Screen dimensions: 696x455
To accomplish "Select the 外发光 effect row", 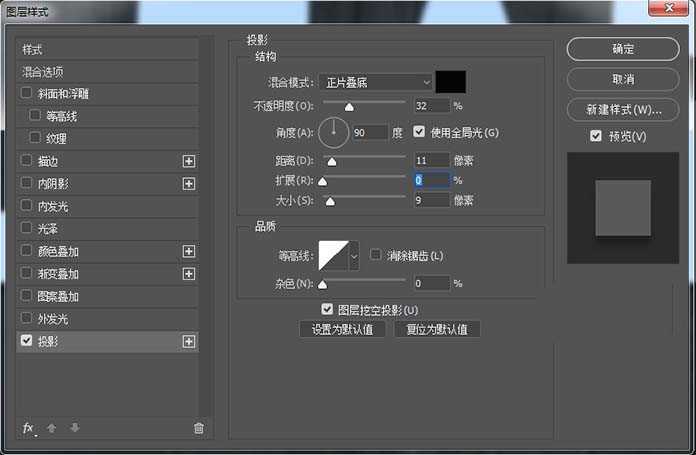I will (x=107, y=319).
